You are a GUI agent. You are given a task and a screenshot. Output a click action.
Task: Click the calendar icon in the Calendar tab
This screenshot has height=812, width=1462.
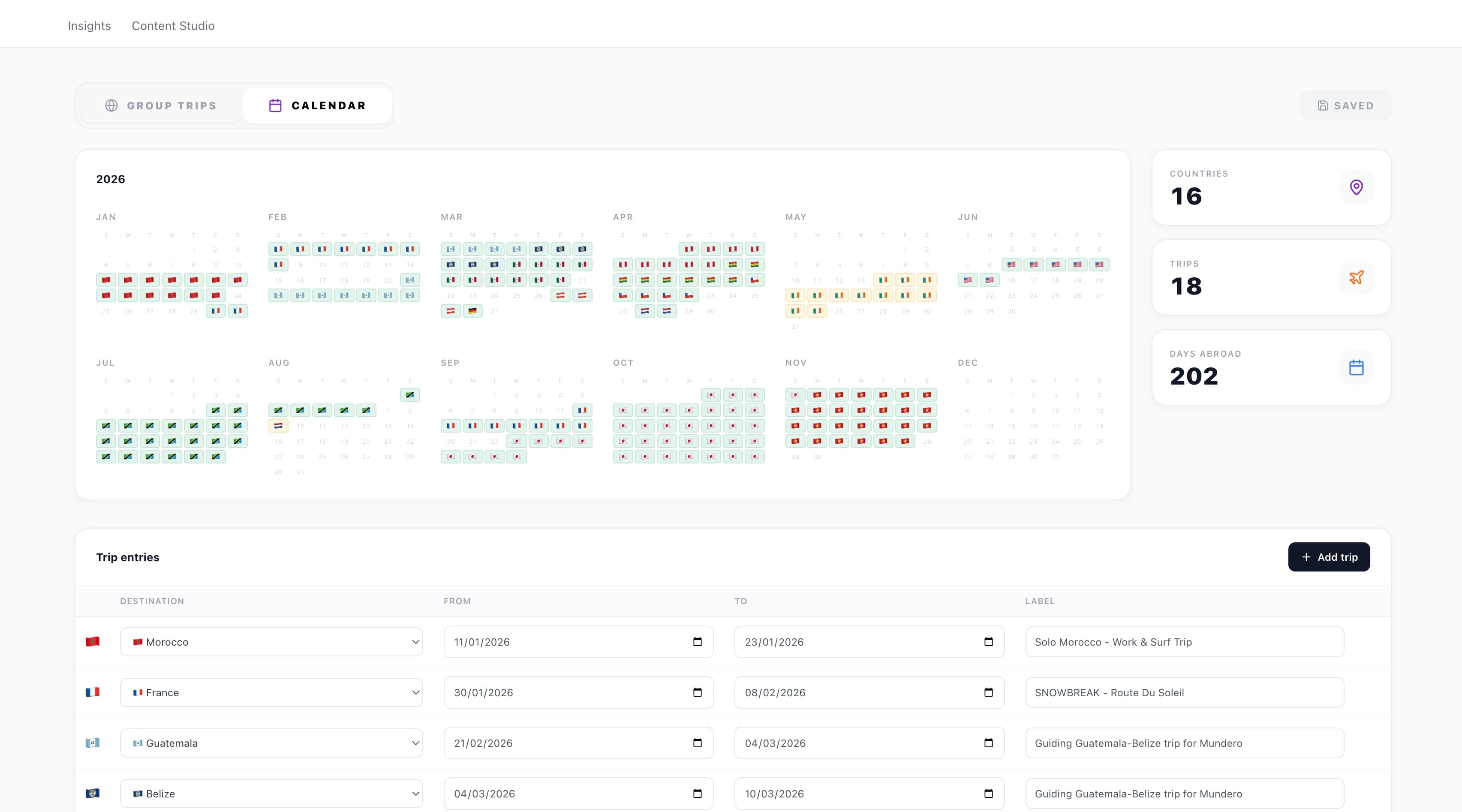(275, 105)
